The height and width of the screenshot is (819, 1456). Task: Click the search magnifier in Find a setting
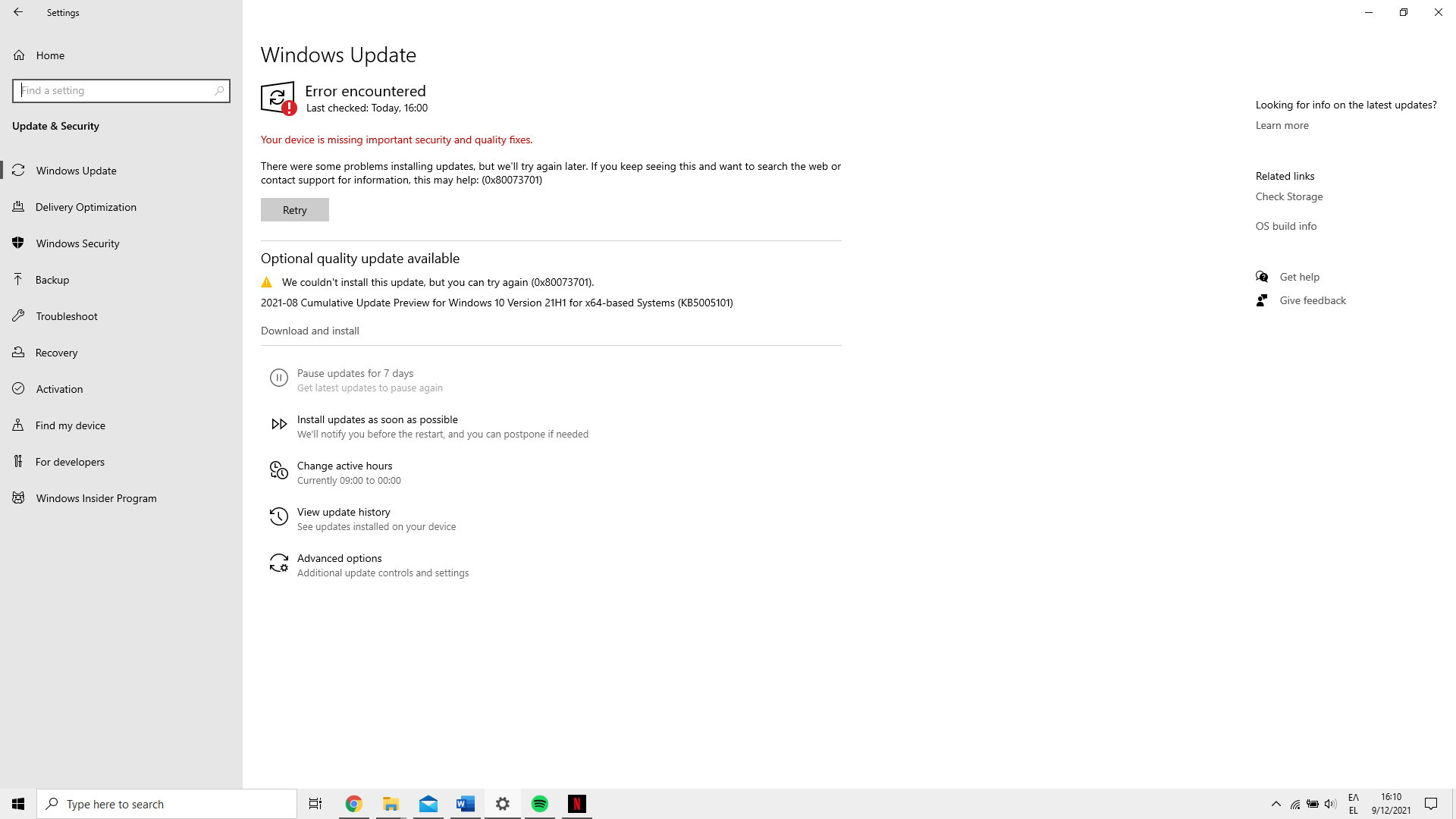[219, 90]
